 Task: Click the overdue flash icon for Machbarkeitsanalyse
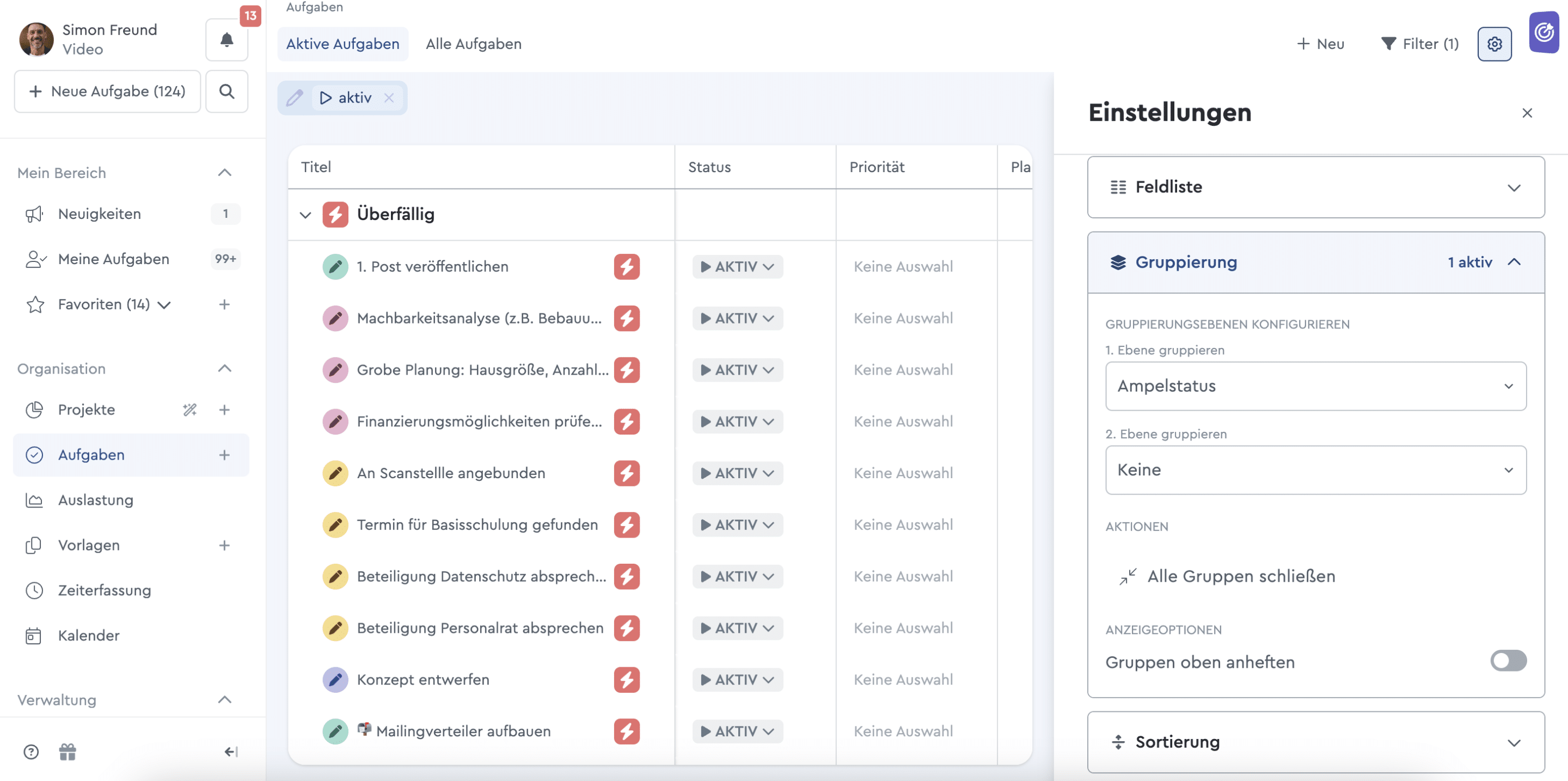[626, 318]
